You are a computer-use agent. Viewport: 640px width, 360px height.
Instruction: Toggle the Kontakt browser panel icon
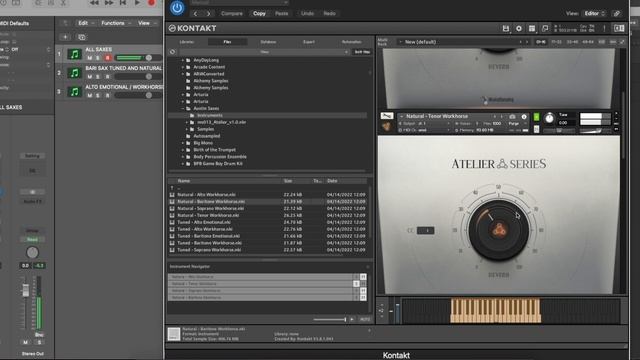619,28
